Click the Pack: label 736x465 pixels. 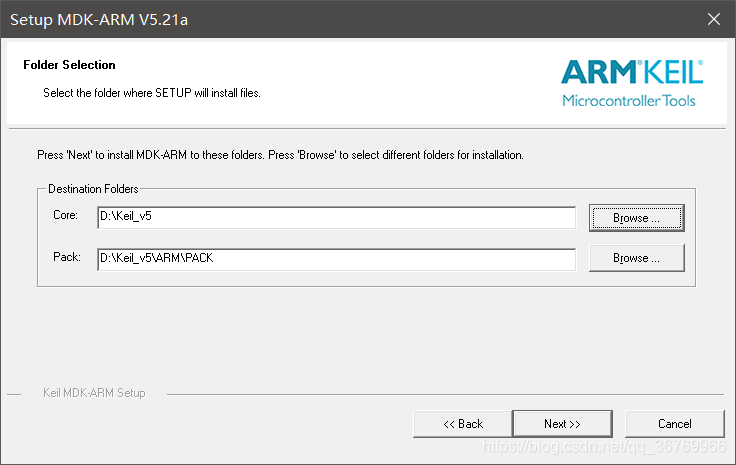point(67,257)
